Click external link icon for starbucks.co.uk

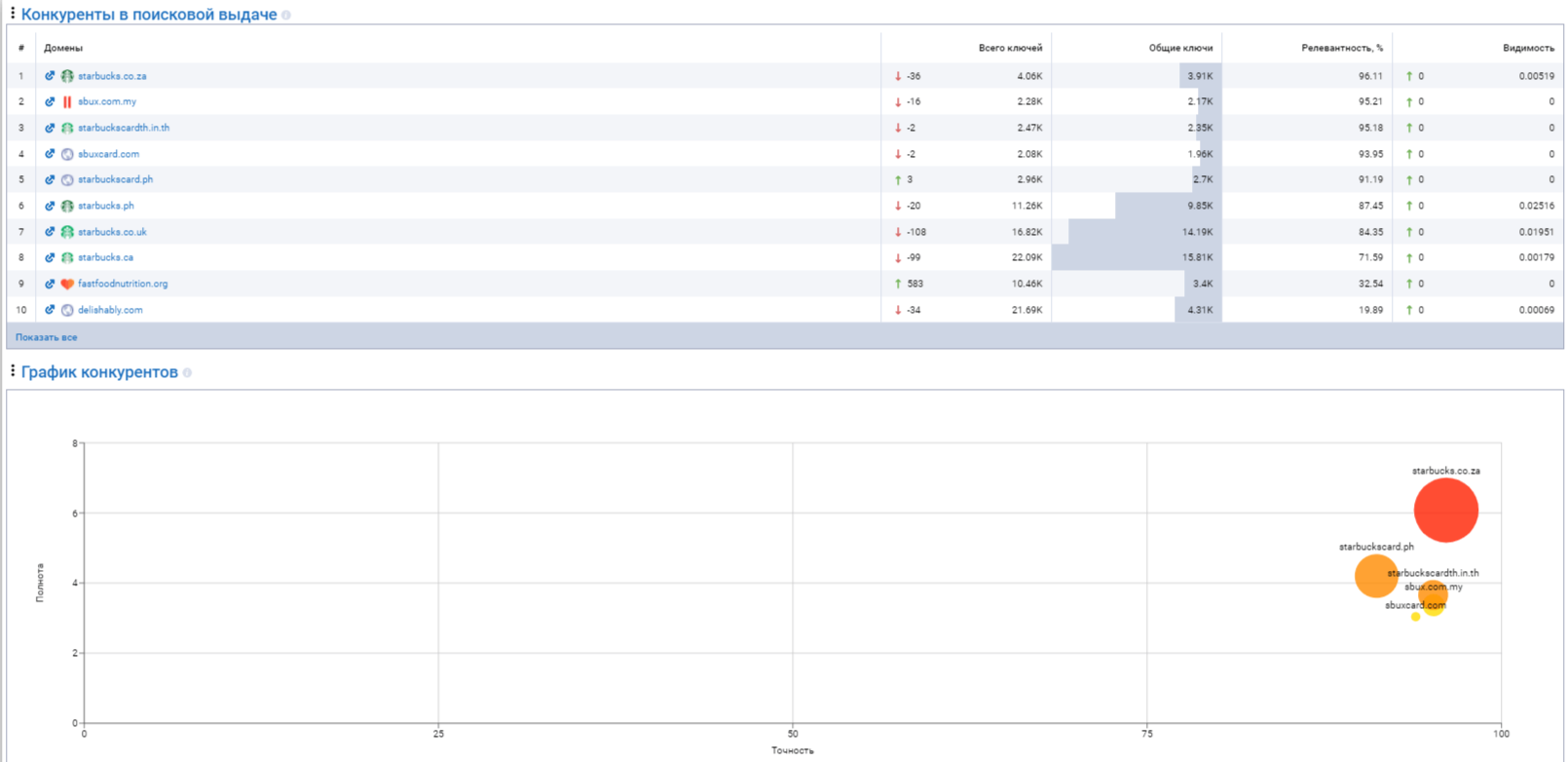tap(50, 232)
